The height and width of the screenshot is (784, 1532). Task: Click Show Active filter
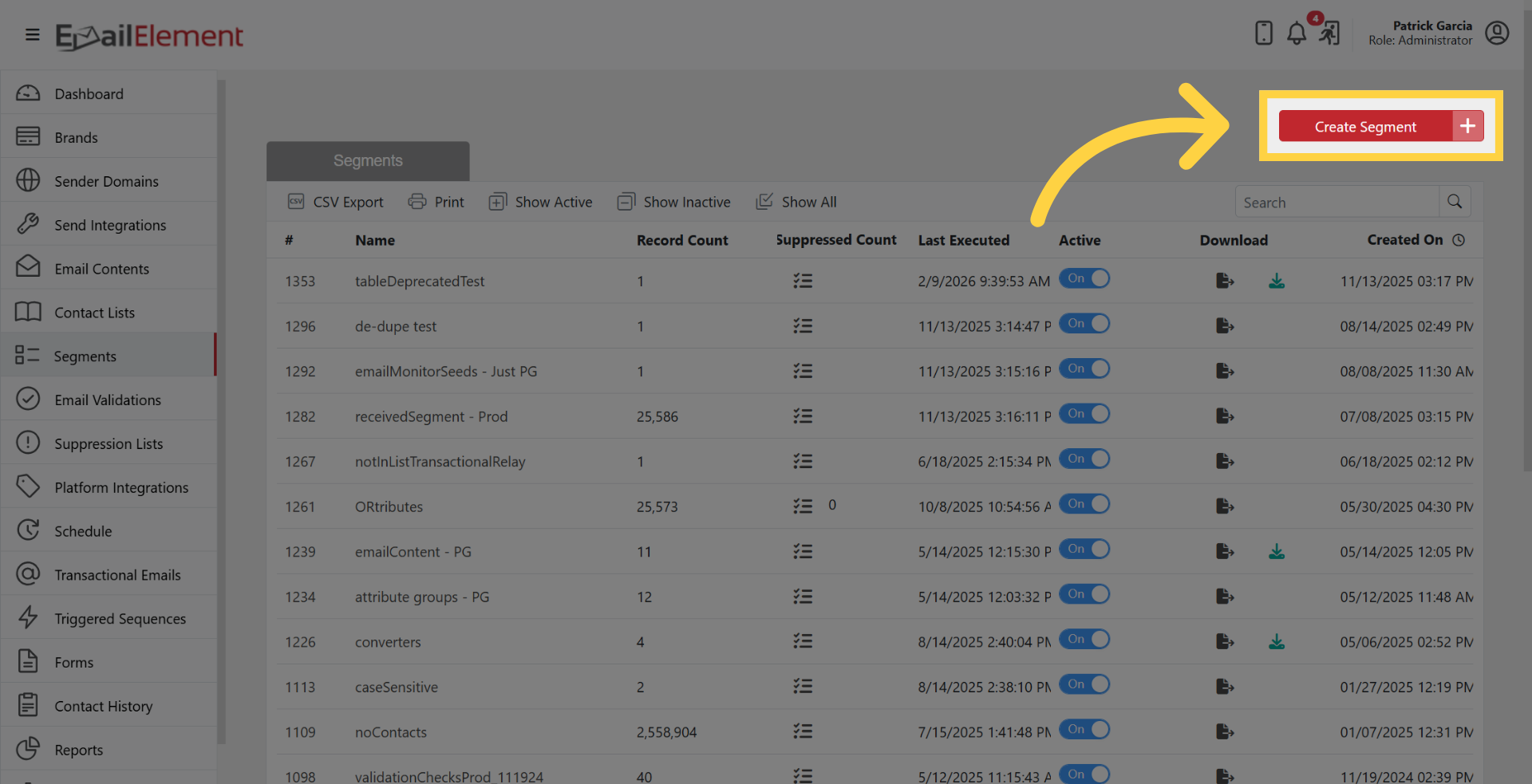[x=540, y=202]
